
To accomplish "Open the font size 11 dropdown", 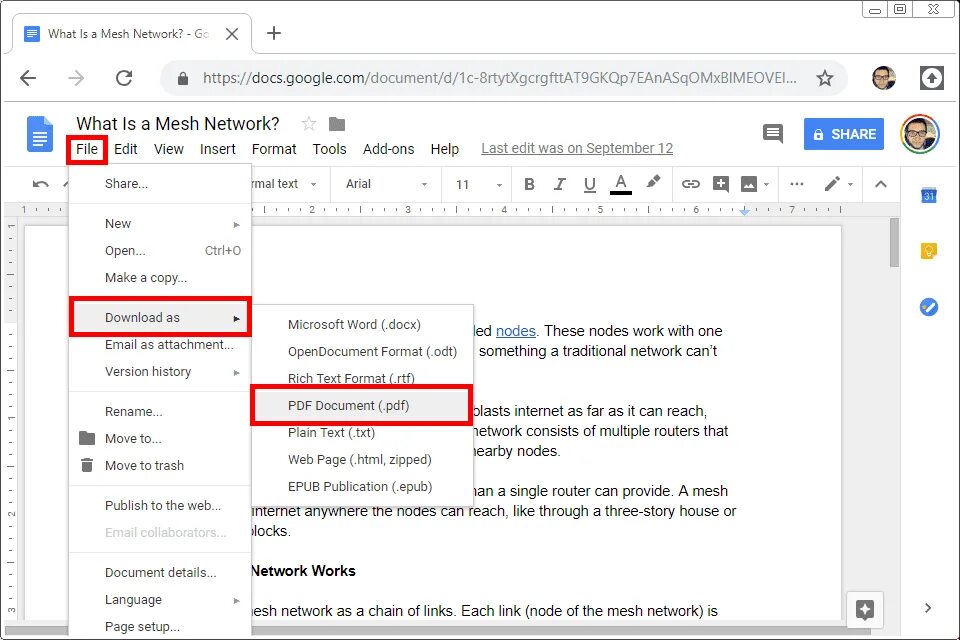I will coord(479,184).
